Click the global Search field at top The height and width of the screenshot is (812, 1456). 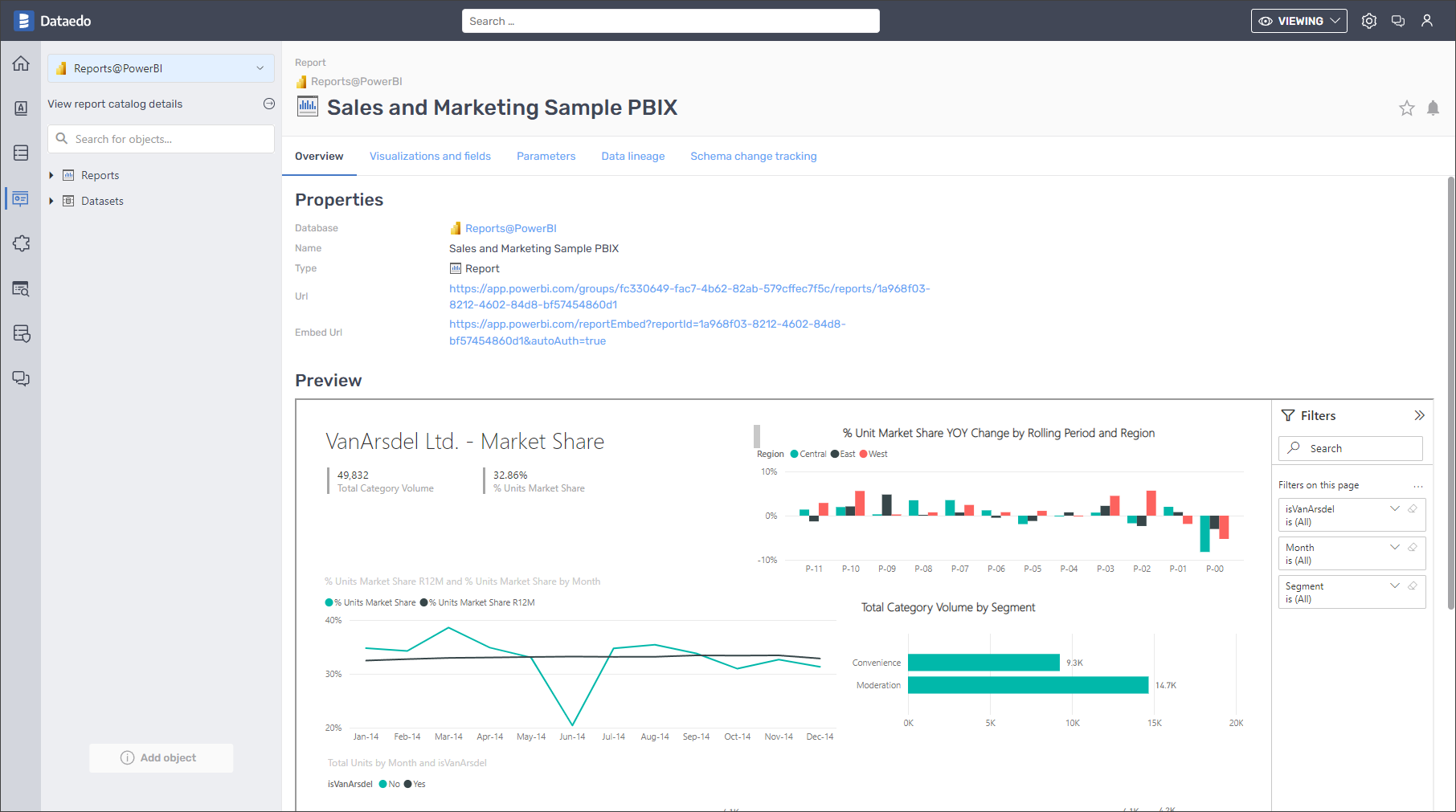pos(670,20)
